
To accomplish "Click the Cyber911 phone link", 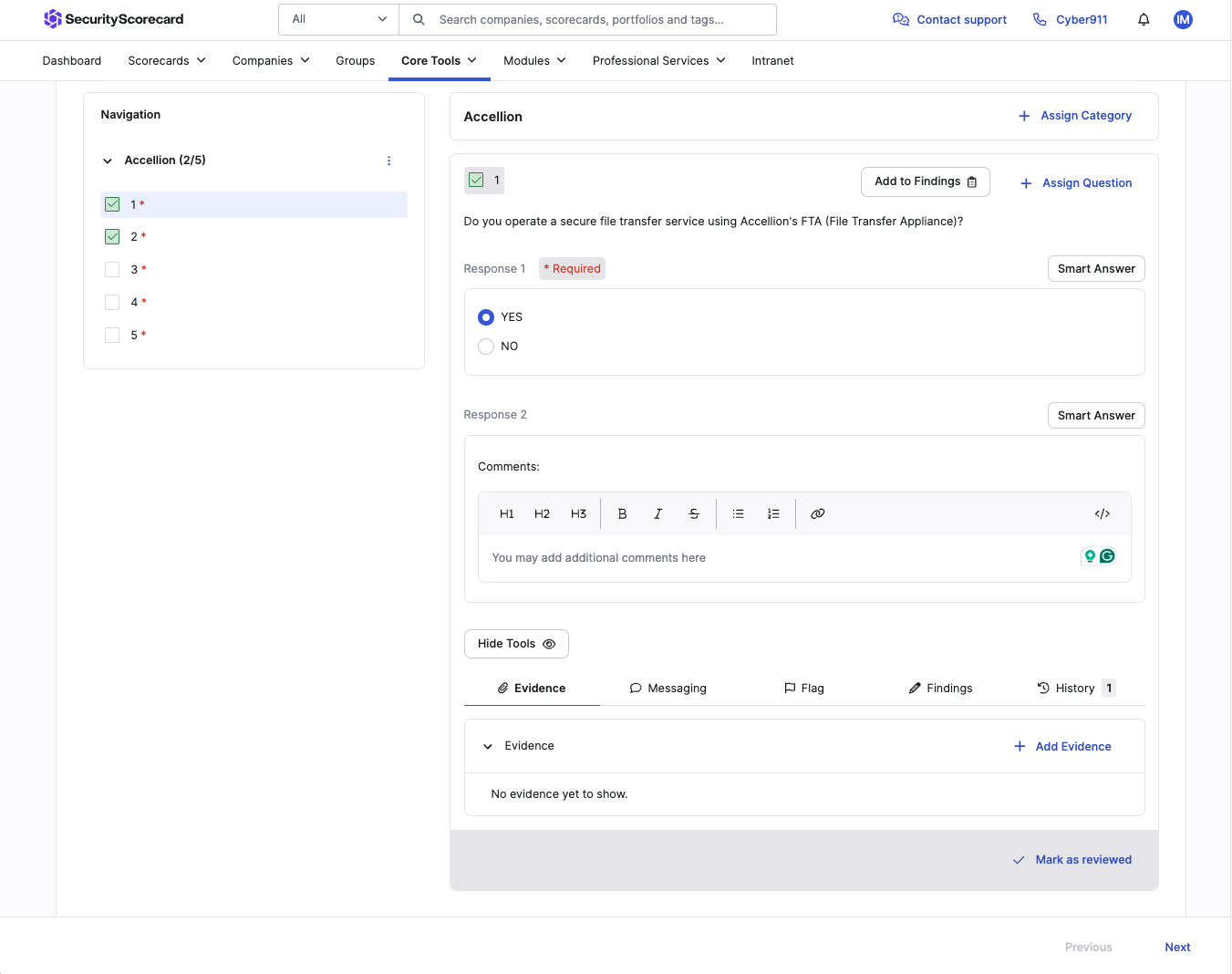I will click(x=1070, y=19).
